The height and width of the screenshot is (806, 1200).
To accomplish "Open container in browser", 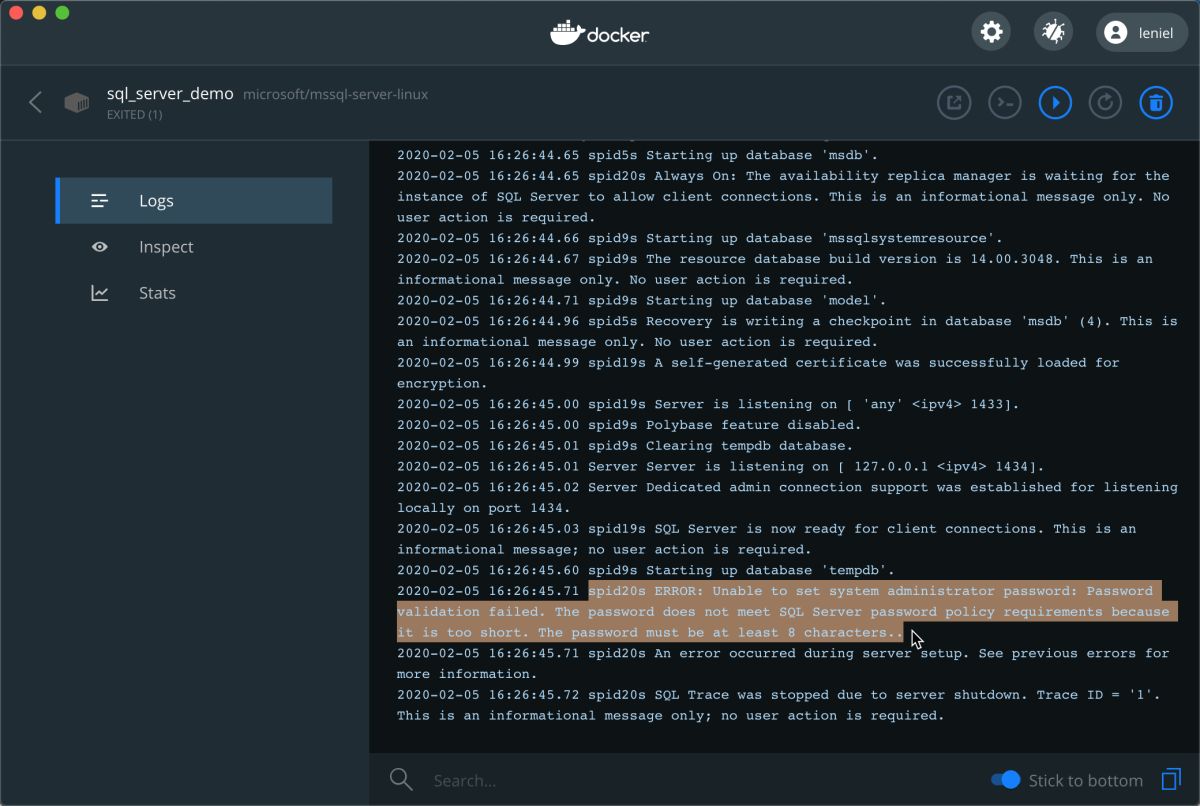I will pyautogui.click(x=954, y=102).
